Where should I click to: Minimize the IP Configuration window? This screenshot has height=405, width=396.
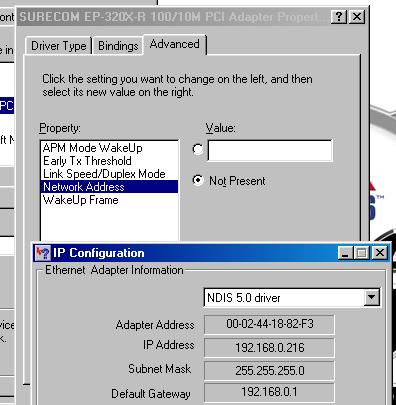click(x=345, y=253)
